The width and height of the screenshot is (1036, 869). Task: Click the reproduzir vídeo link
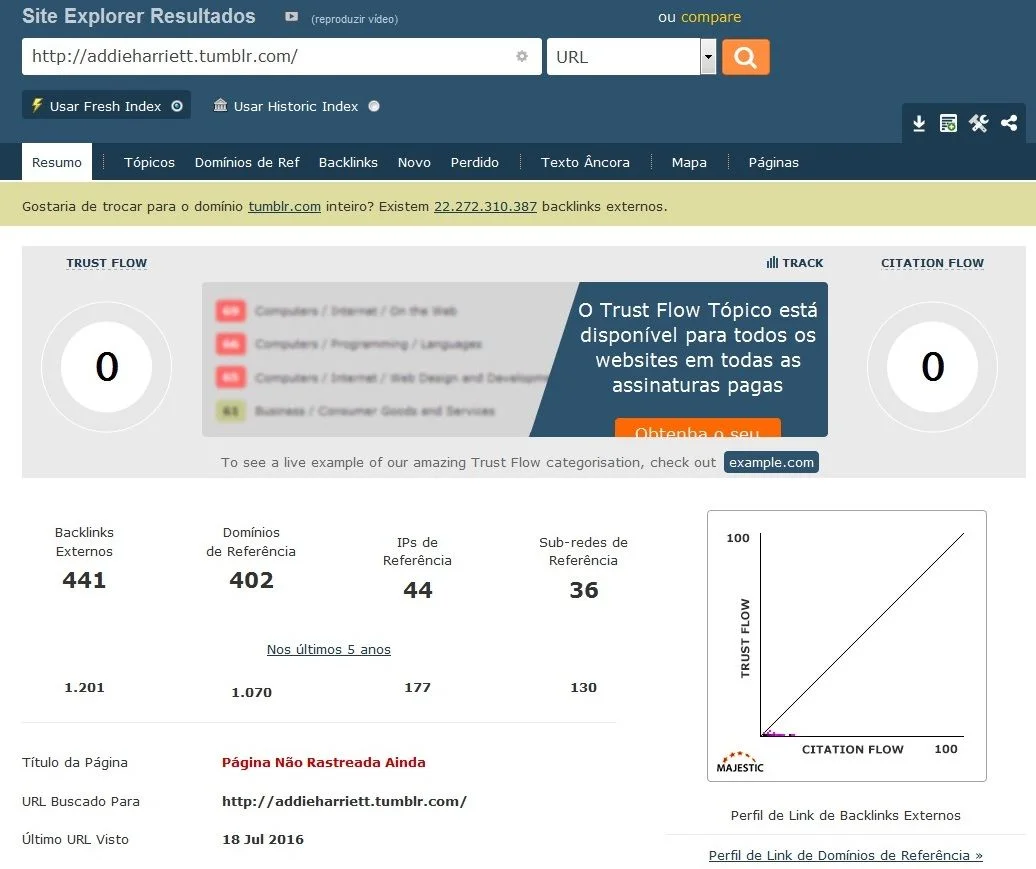(x=355, y=19)
